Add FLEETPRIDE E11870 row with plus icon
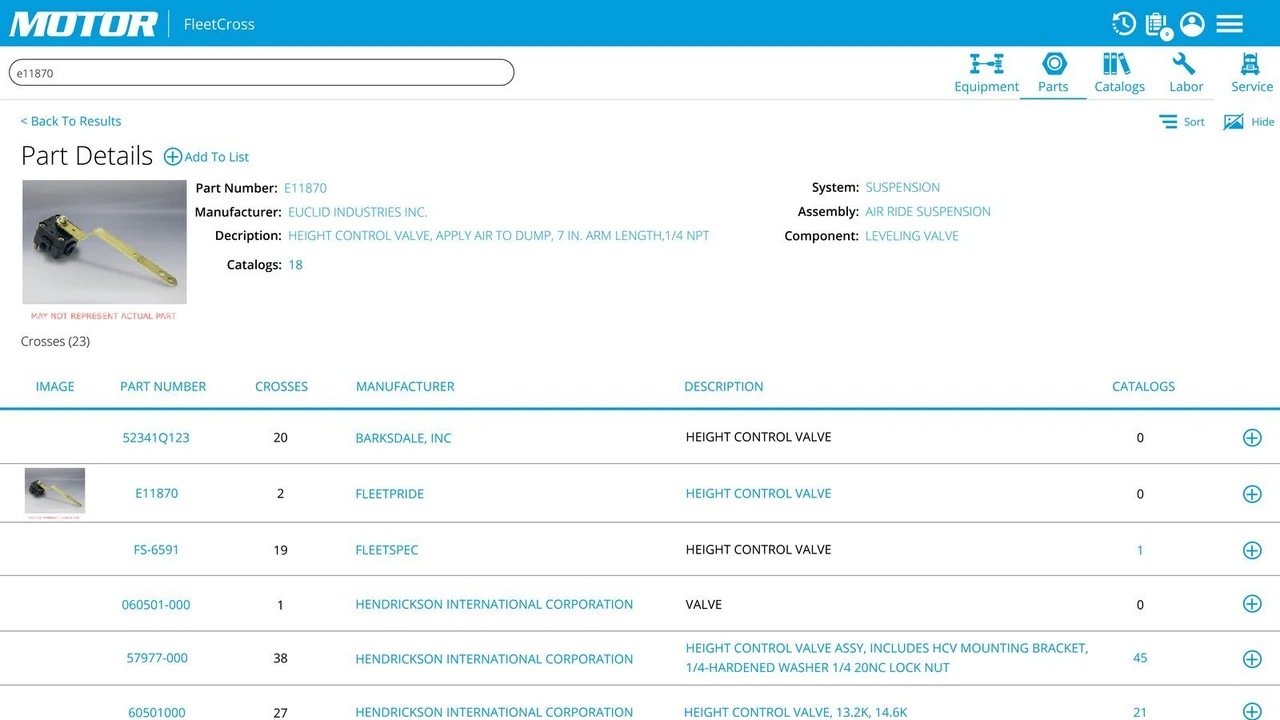This screenshot has height=720, width=1280. 1252,494
